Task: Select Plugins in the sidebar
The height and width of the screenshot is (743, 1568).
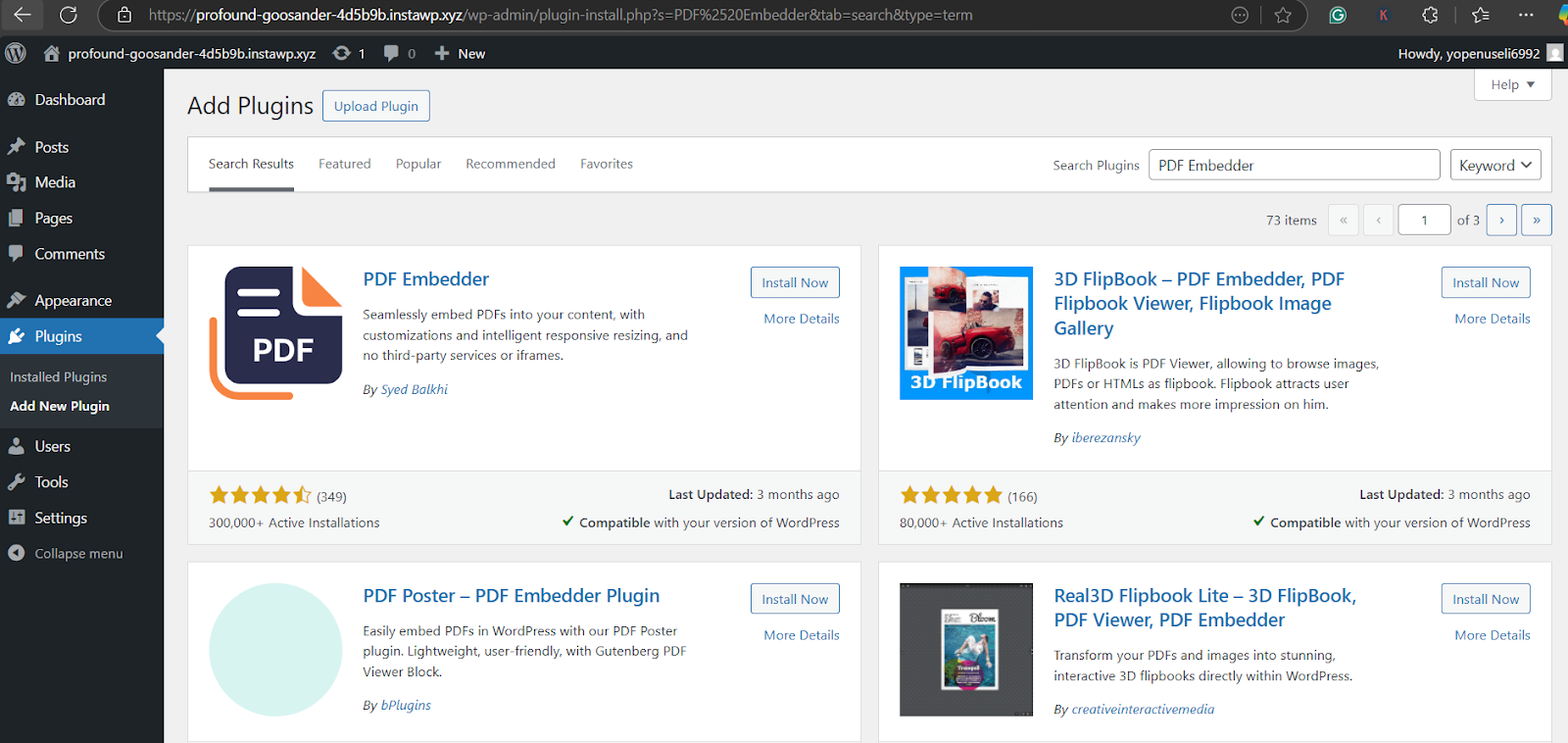Action: (82, 336)
